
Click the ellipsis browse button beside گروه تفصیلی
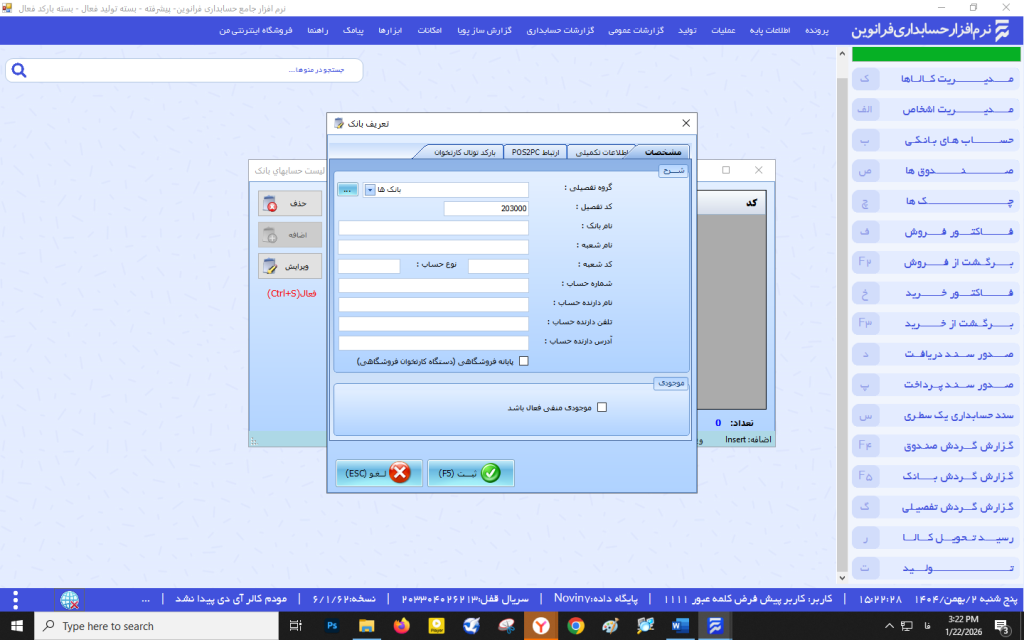pos(347,189)
